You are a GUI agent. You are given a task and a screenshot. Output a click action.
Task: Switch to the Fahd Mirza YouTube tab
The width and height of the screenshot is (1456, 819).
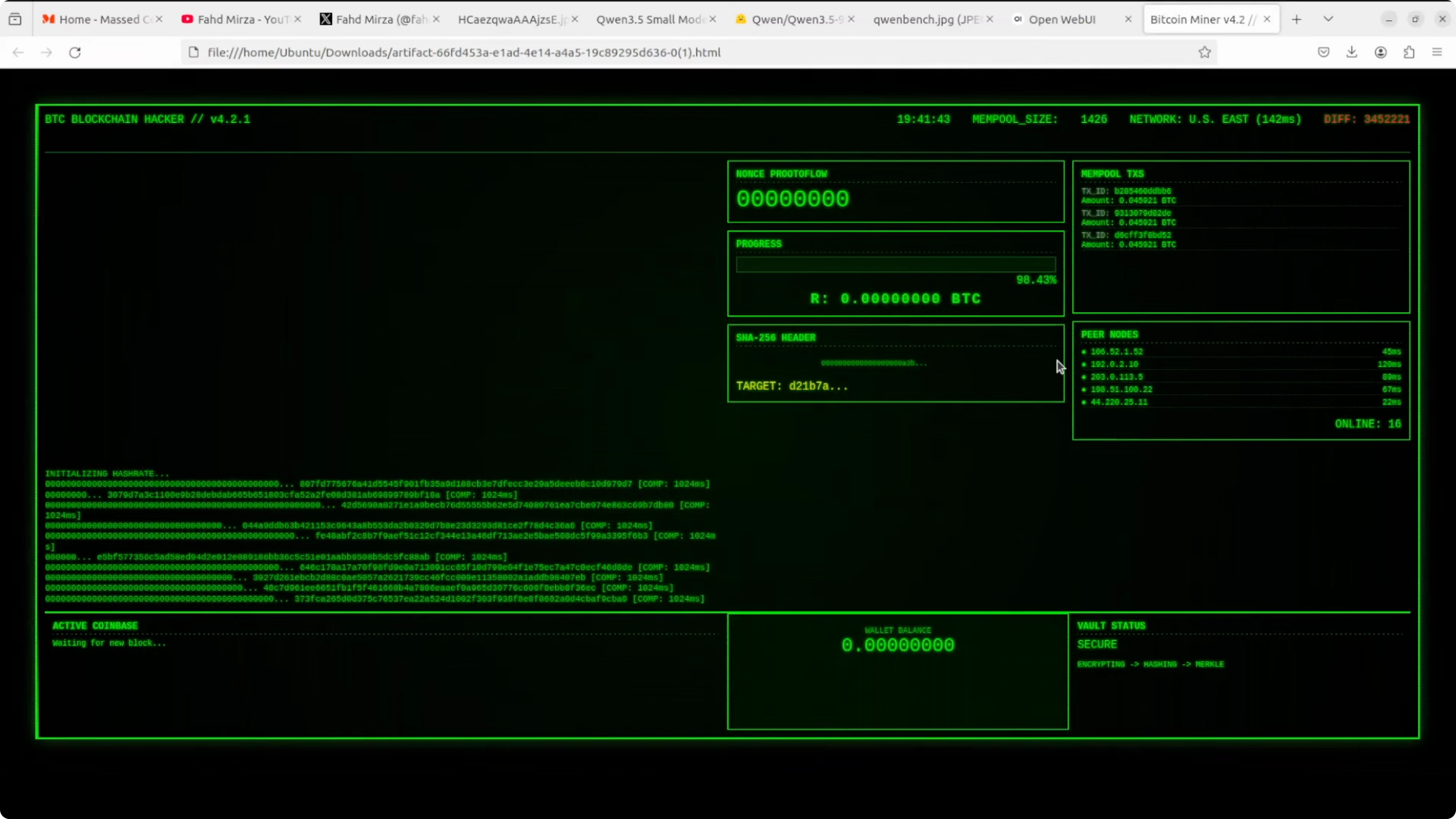pos(243,19)
